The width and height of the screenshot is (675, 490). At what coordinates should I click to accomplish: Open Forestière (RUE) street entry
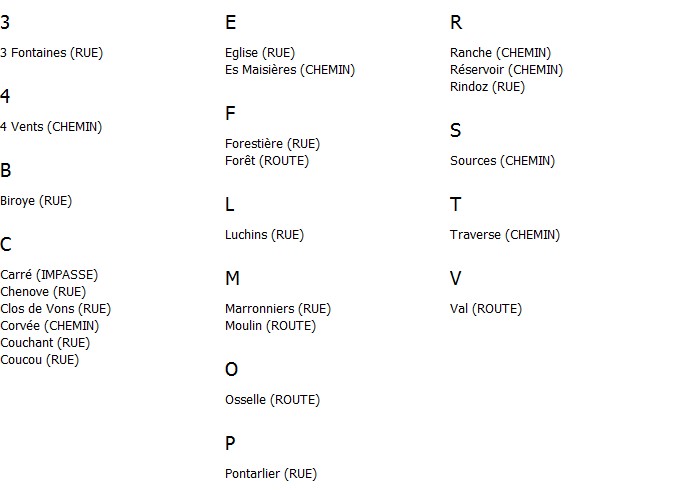272,144
